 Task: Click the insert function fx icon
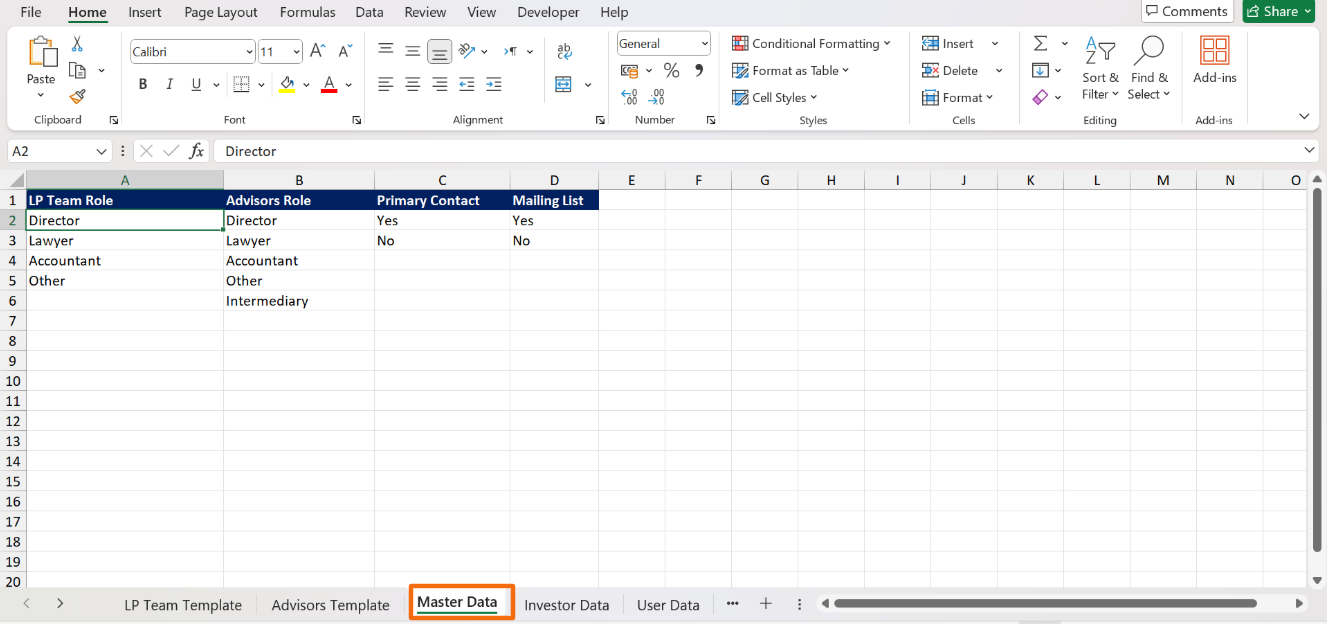tap(197, 151)
